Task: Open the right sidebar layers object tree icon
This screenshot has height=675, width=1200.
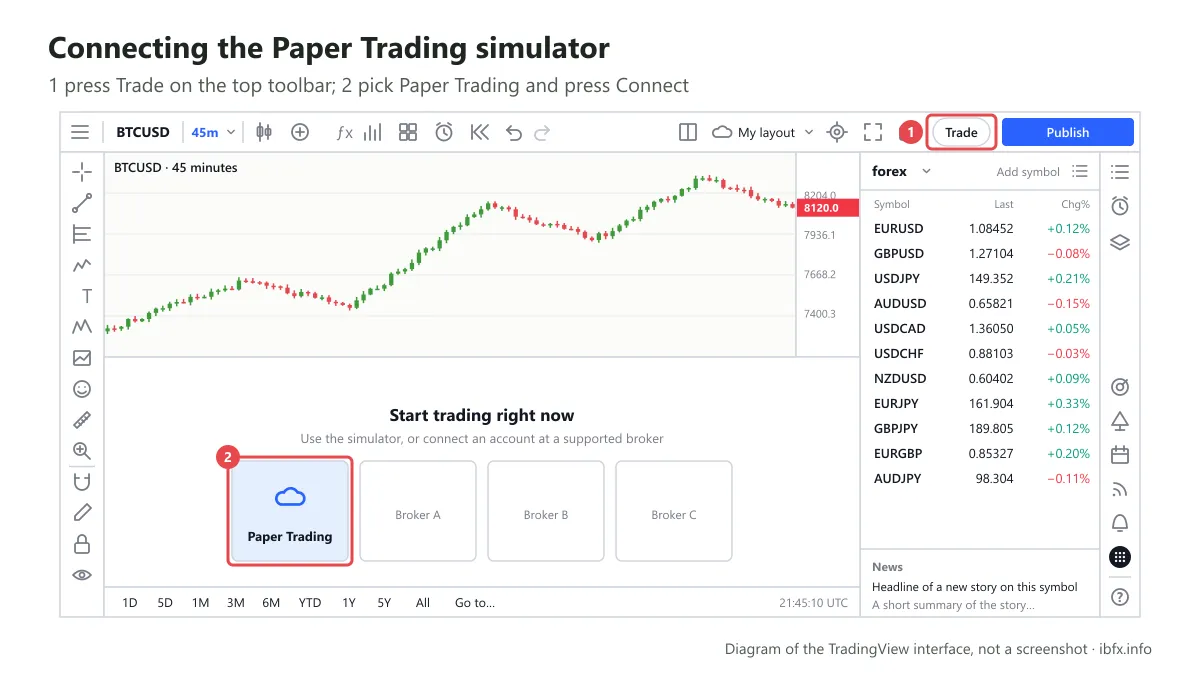Action: click(x=1120, y=242)
